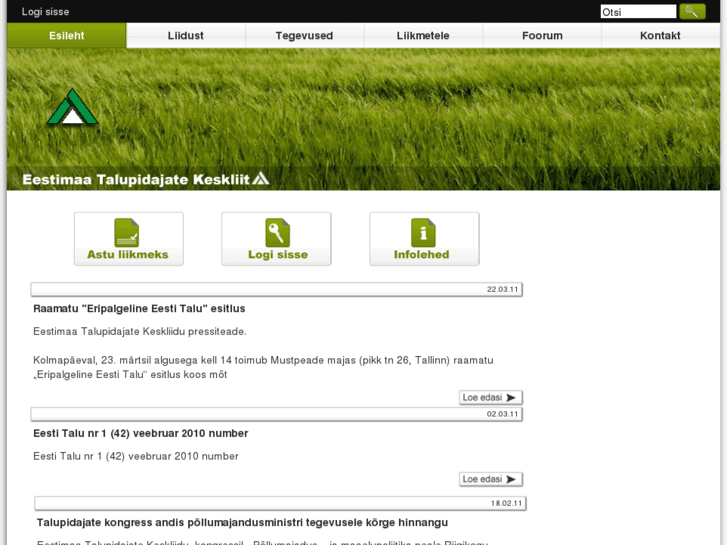Click Logi sisse link in top bar
727x545 pixels.
click(45, 12)
